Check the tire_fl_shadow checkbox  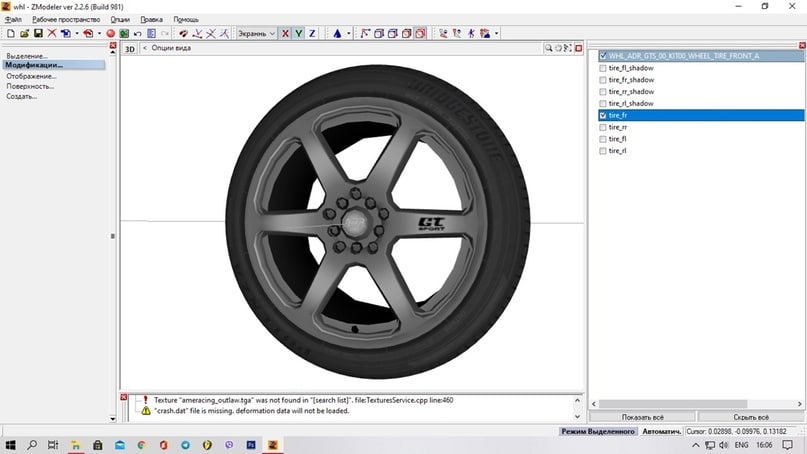tap(603, 68)
